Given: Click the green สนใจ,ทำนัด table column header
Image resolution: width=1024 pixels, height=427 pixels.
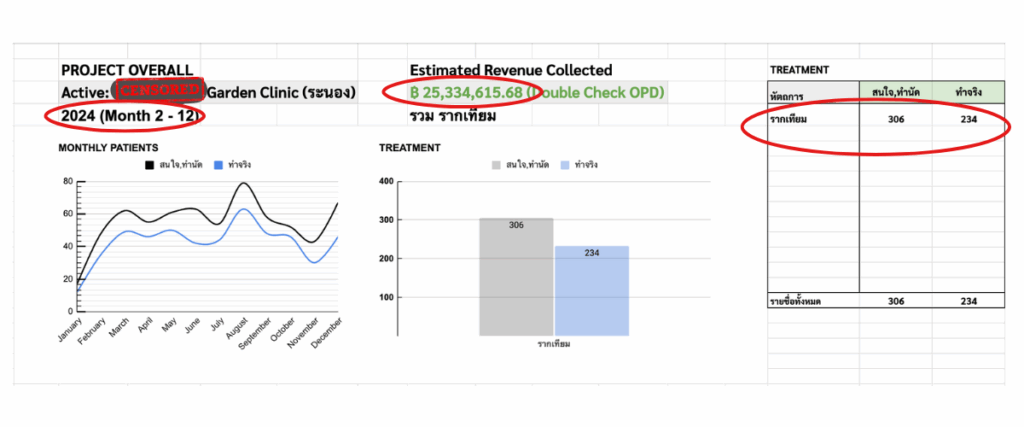Looking at the screenshot, I should click(x=895, y=92).
